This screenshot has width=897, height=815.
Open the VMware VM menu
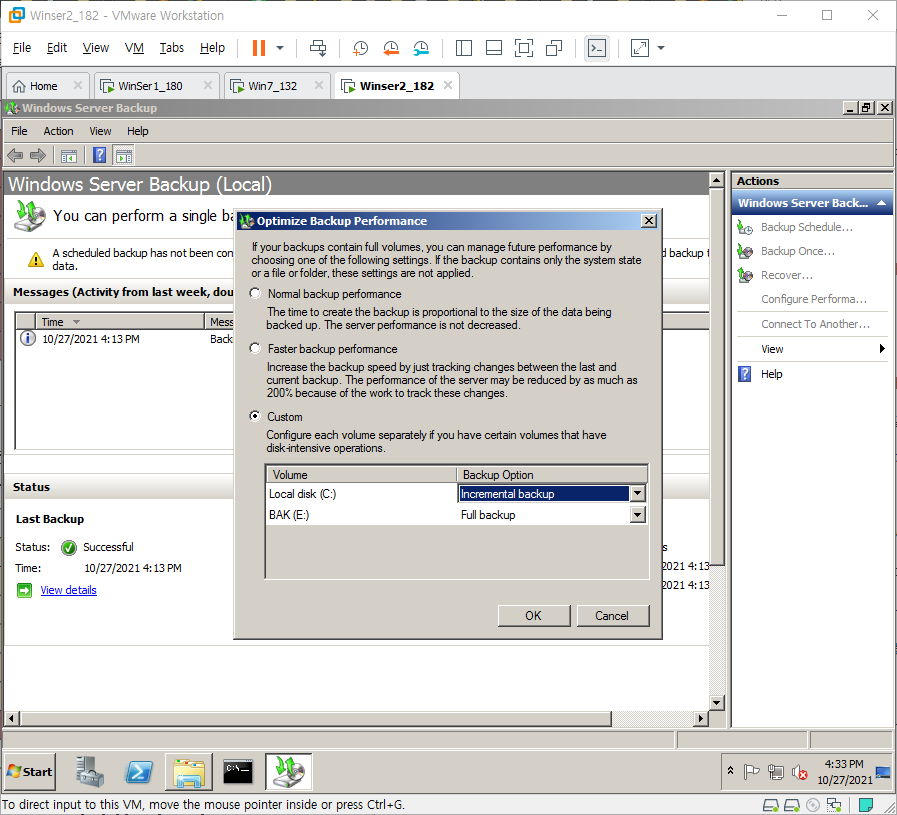click(134, 47)
